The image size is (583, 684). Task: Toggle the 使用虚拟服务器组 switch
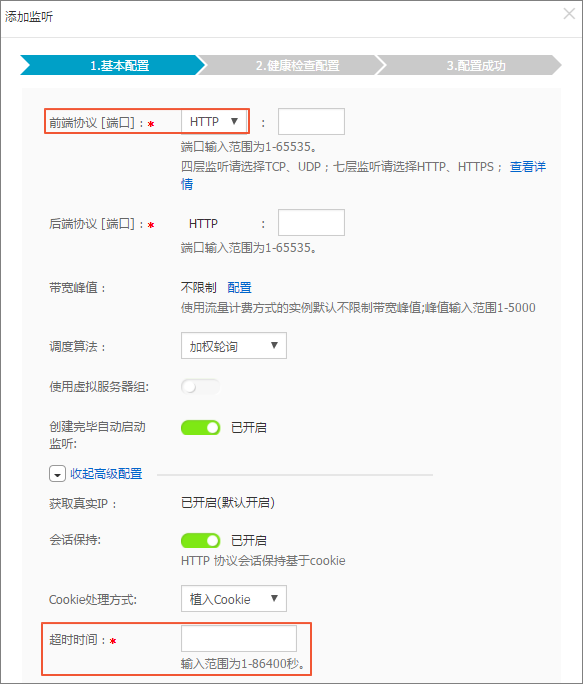201,386
